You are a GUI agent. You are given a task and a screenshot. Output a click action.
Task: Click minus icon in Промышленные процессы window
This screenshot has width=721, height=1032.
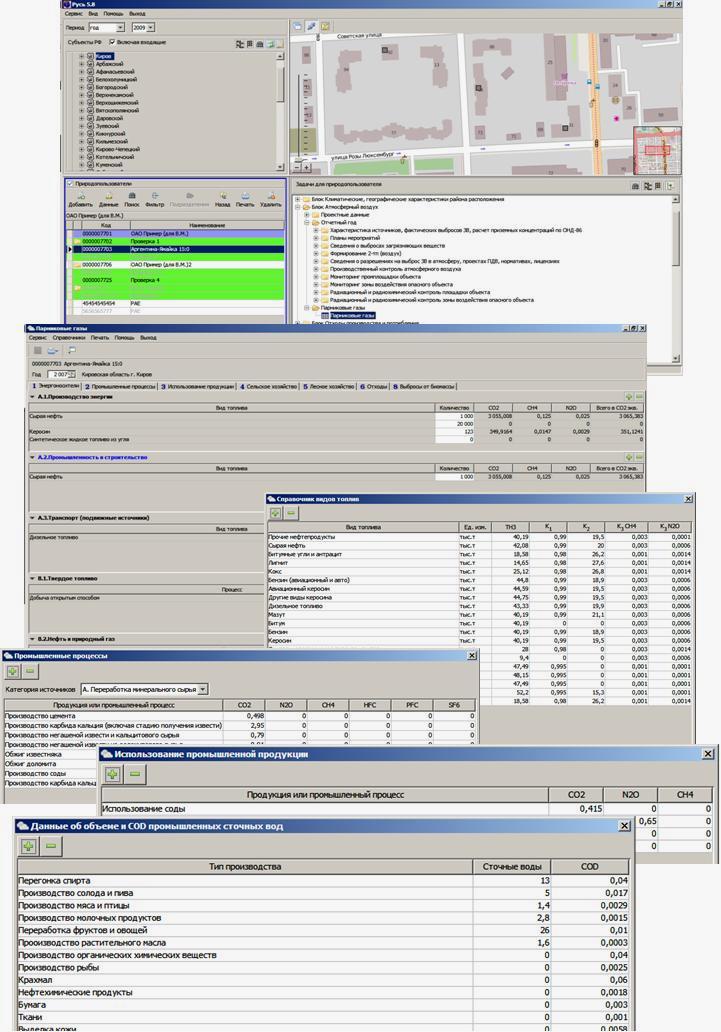[x=28, y=672]
